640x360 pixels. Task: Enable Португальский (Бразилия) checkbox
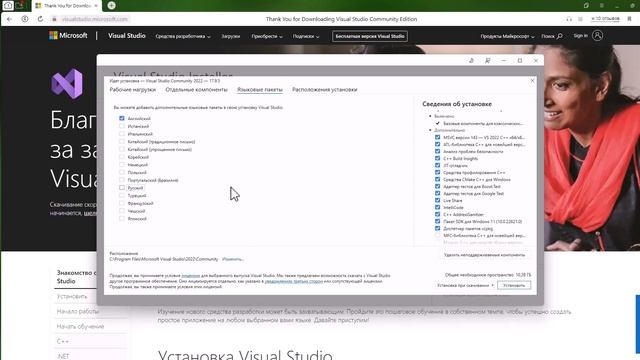[x=122, y=180]
